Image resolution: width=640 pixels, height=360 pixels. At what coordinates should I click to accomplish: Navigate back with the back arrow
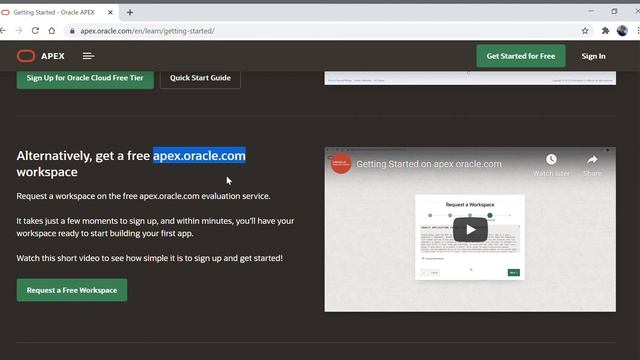pyautogui.click(x=3, y=31)
